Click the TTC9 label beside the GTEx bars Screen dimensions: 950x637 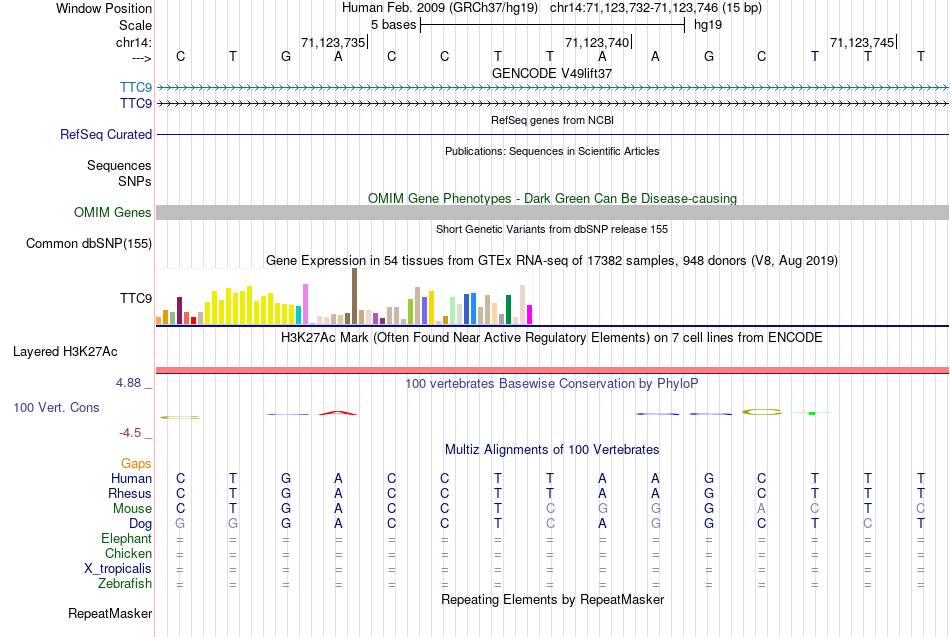tap(136, 298)
